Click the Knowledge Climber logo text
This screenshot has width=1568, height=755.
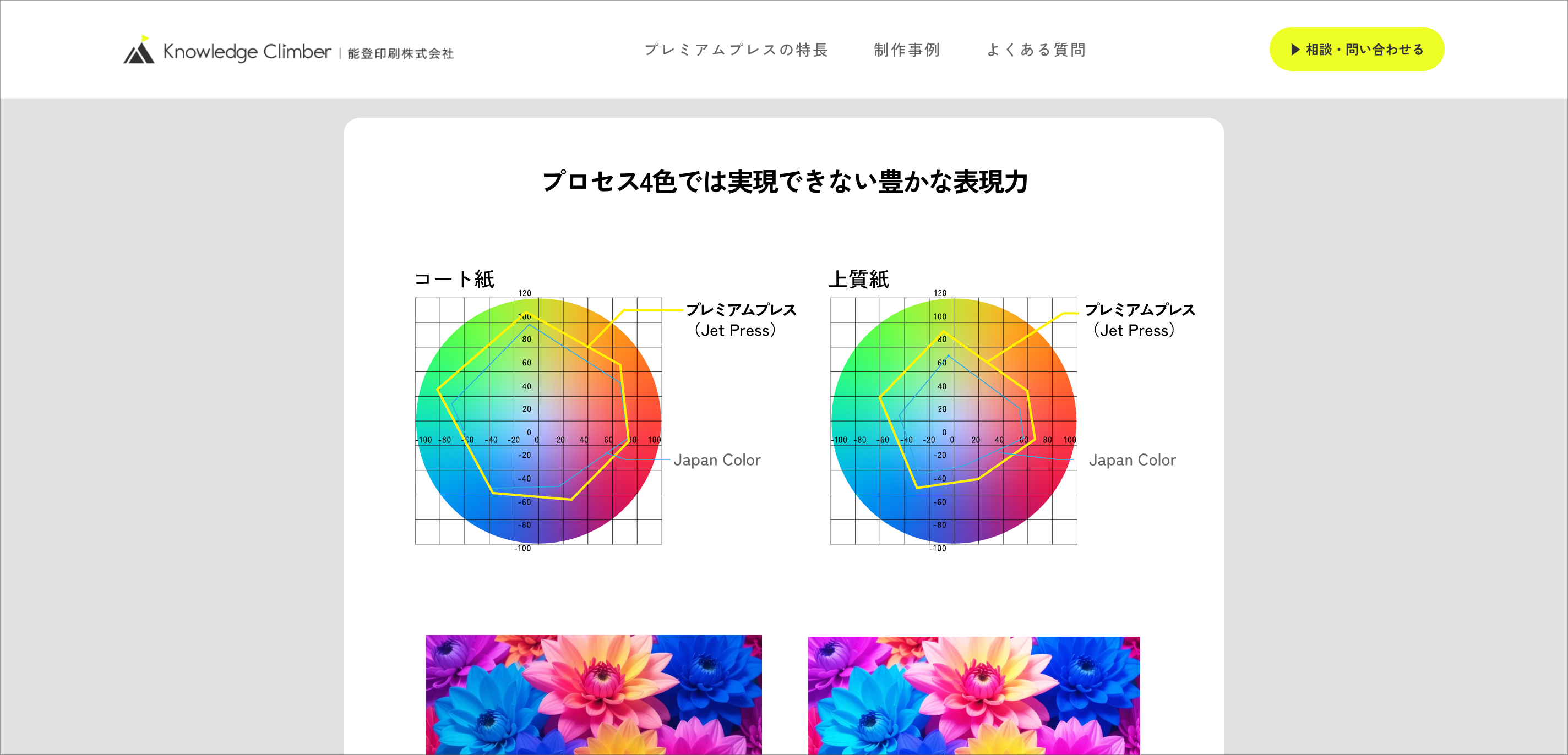[247, 52]
